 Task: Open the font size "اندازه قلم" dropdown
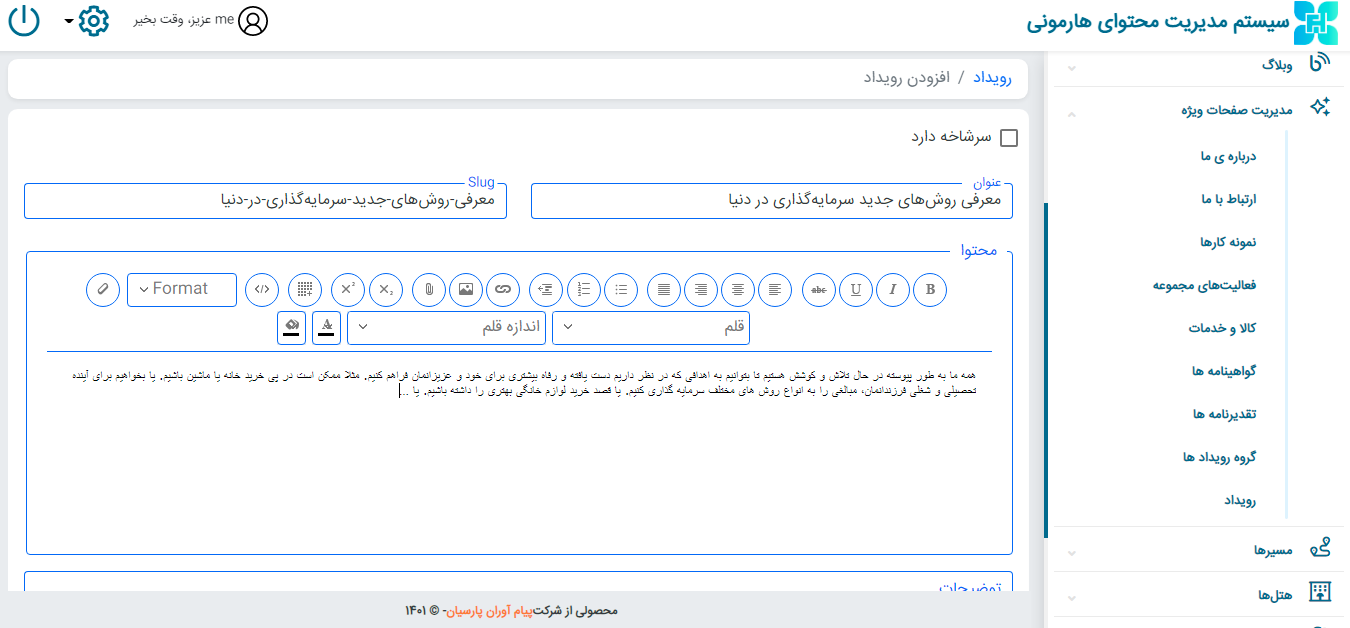click(446, 327)
